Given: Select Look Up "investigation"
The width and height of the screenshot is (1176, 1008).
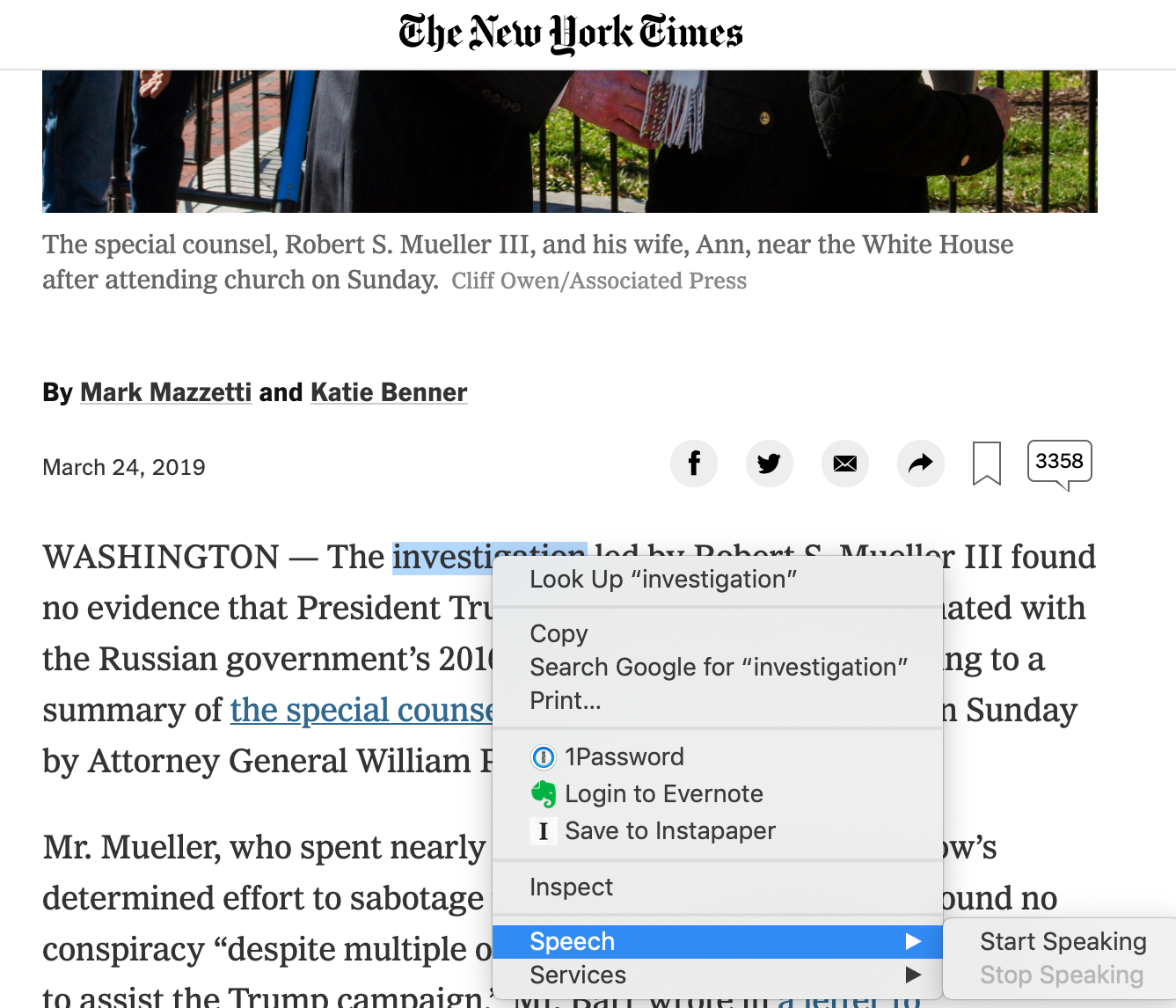Looking at the screenshot, I should point(663,580).
